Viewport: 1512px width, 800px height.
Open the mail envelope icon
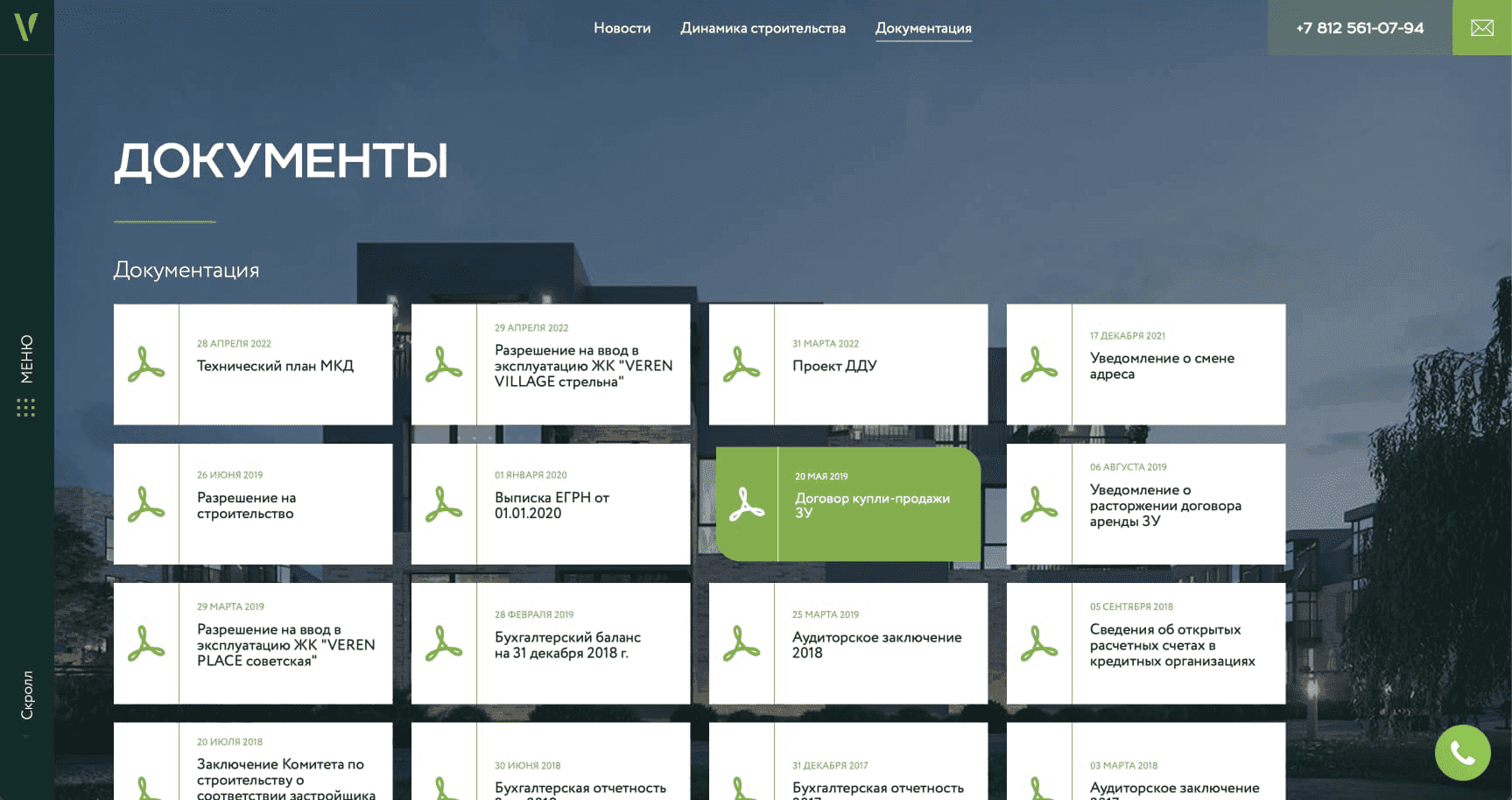[x=1482, y=28]
